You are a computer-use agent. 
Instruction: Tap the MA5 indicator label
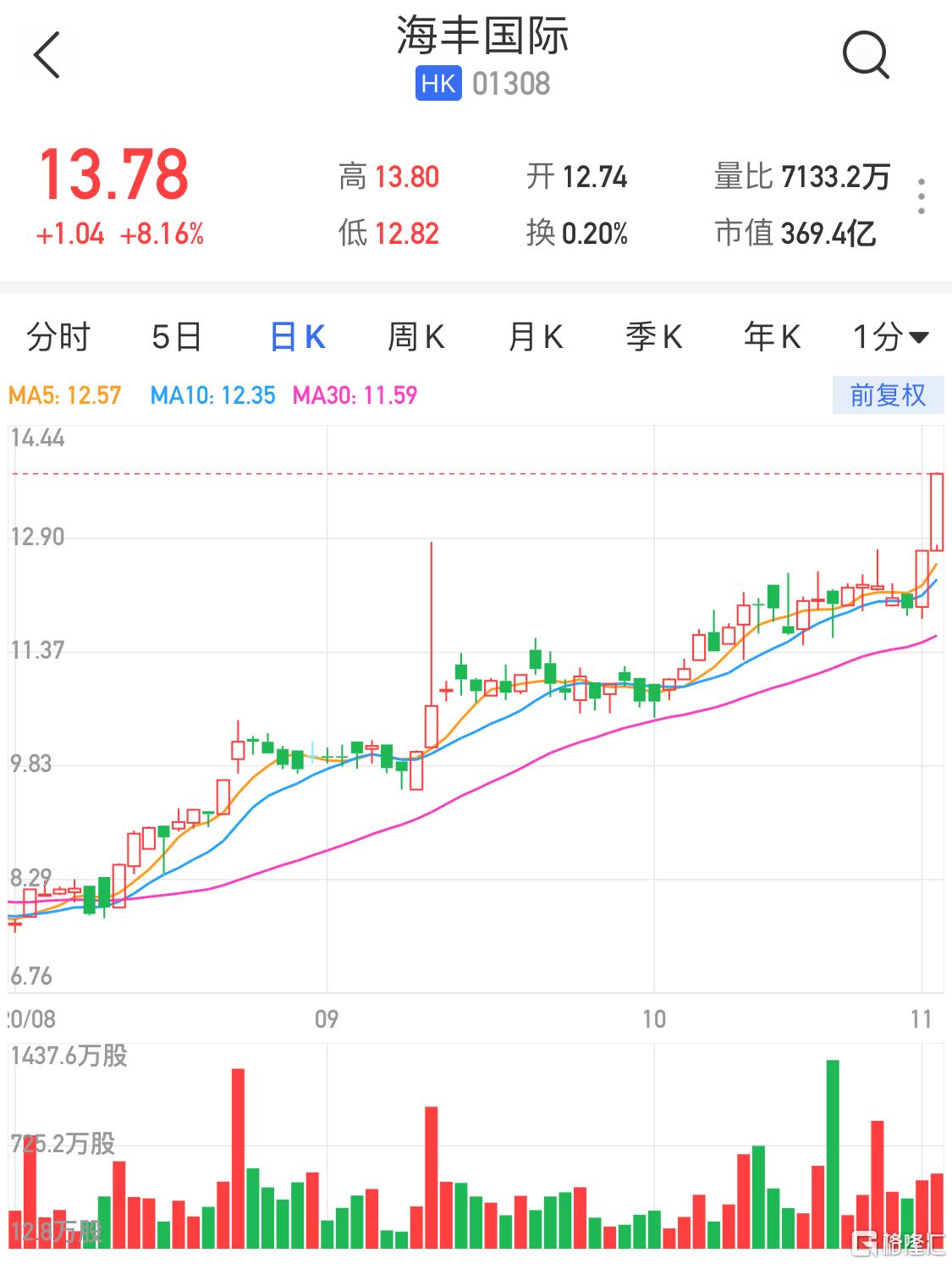tap(65, 395)
